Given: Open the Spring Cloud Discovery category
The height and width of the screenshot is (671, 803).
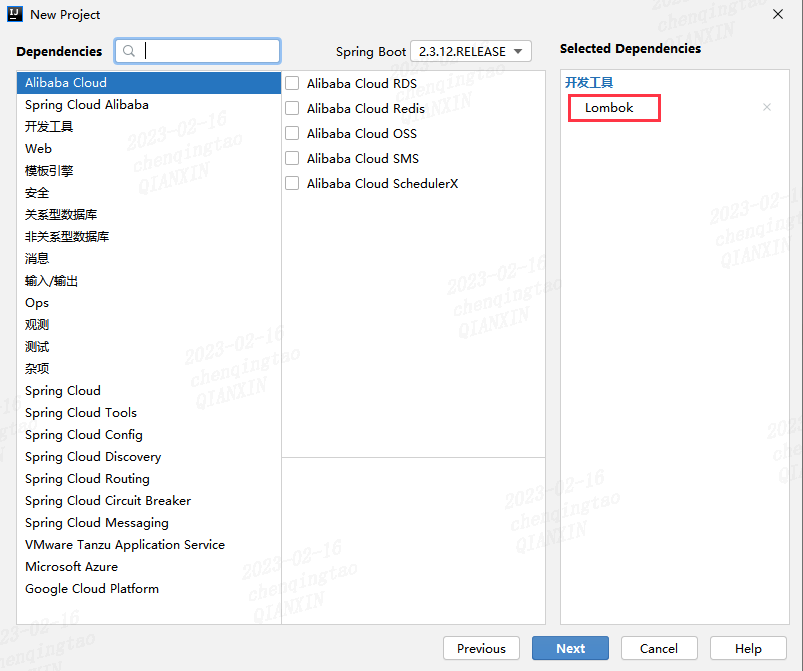Looking at the screenshot, I should (x=149, y=457).
